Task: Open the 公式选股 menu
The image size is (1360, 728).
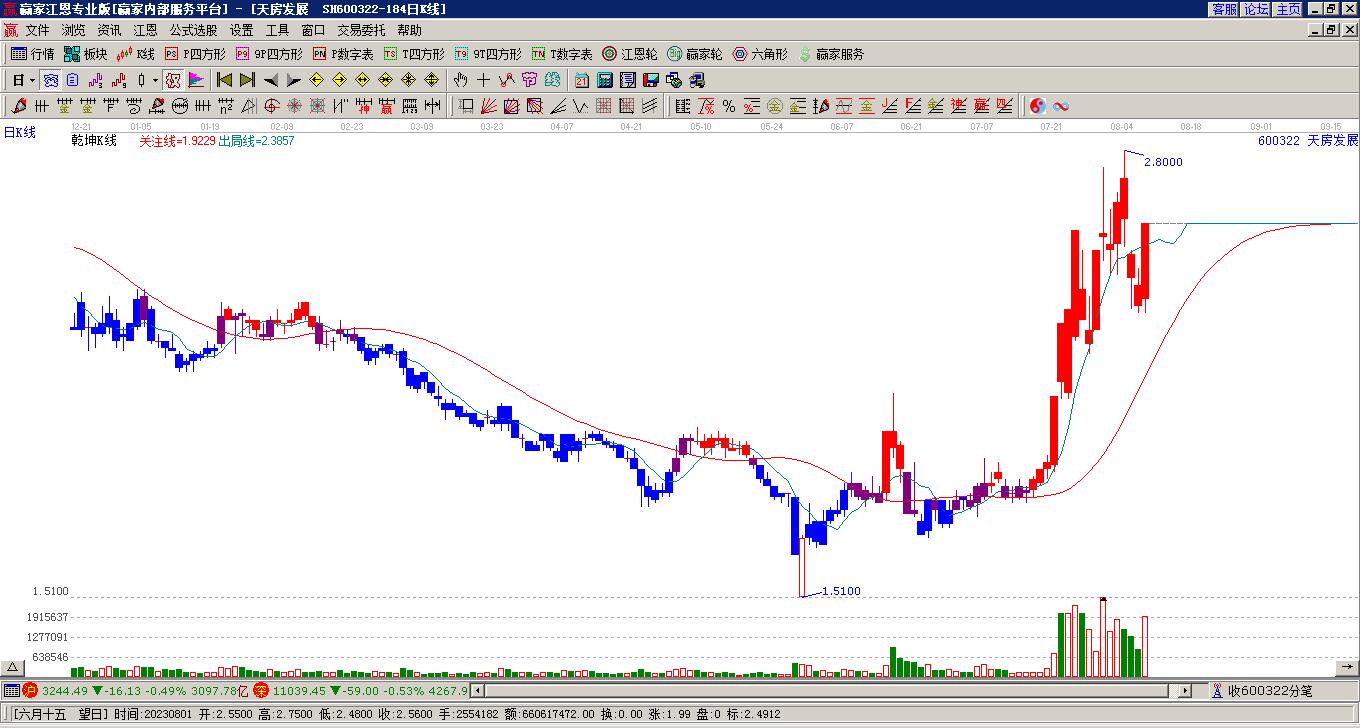Action: pyautogui.click(x=194, y=30)
